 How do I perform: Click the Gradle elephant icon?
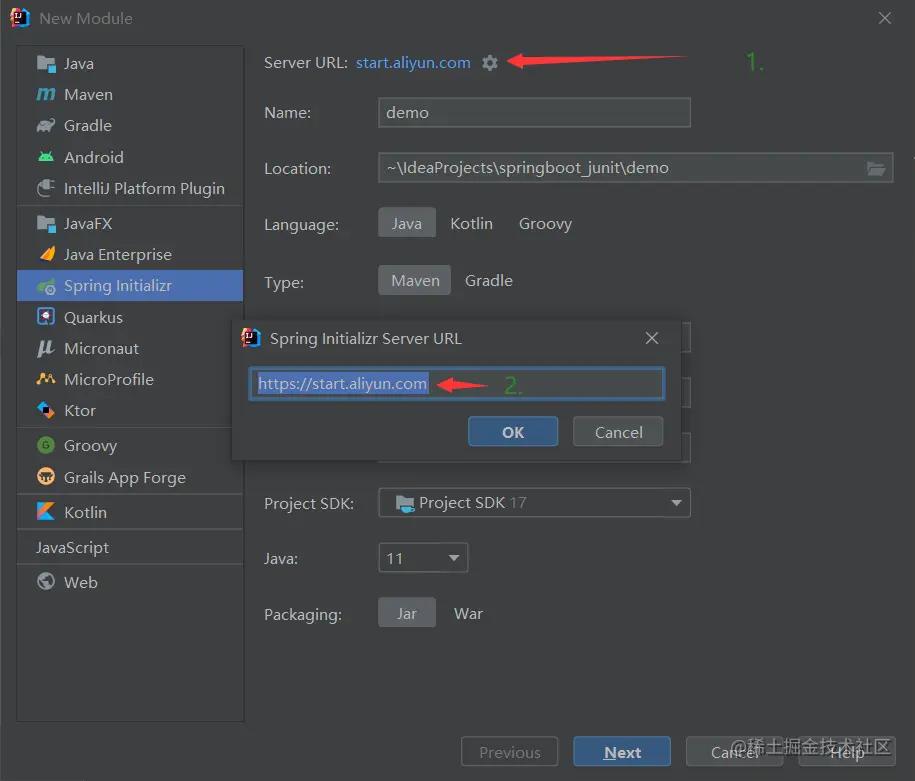[x=46, y=125]
